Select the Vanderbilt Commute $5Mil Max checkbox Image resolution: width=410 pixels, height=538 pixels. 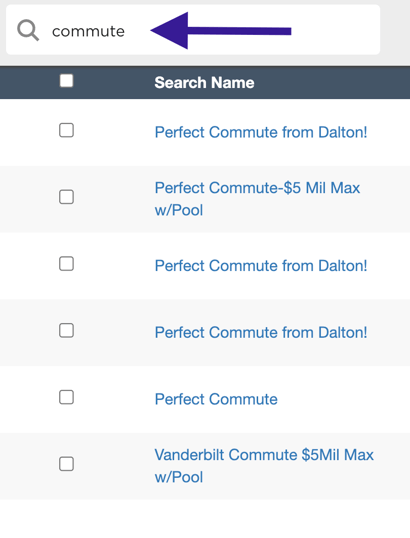pos(66,464)
